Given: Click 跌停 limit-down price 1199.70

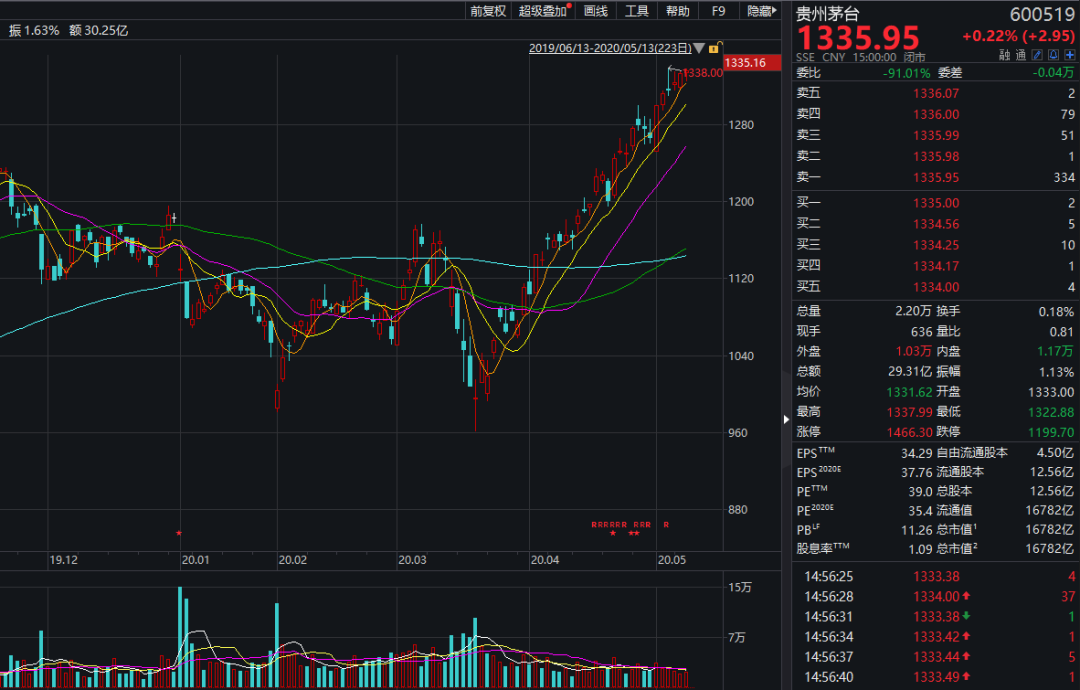Looking at the screenshot, I should click(x=1052, y=432).
